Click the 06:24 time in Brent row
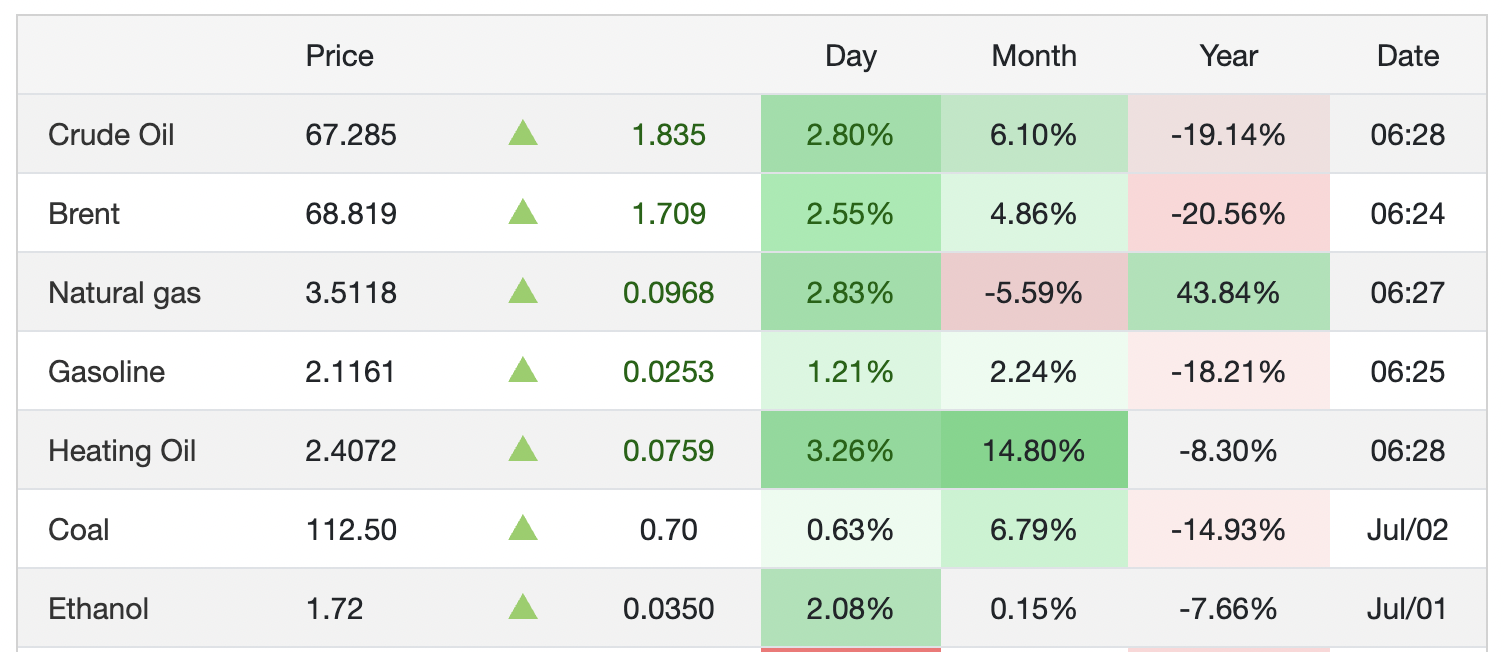The image size is (1504, 652). pyautogui.click(x=1408, y=213)
